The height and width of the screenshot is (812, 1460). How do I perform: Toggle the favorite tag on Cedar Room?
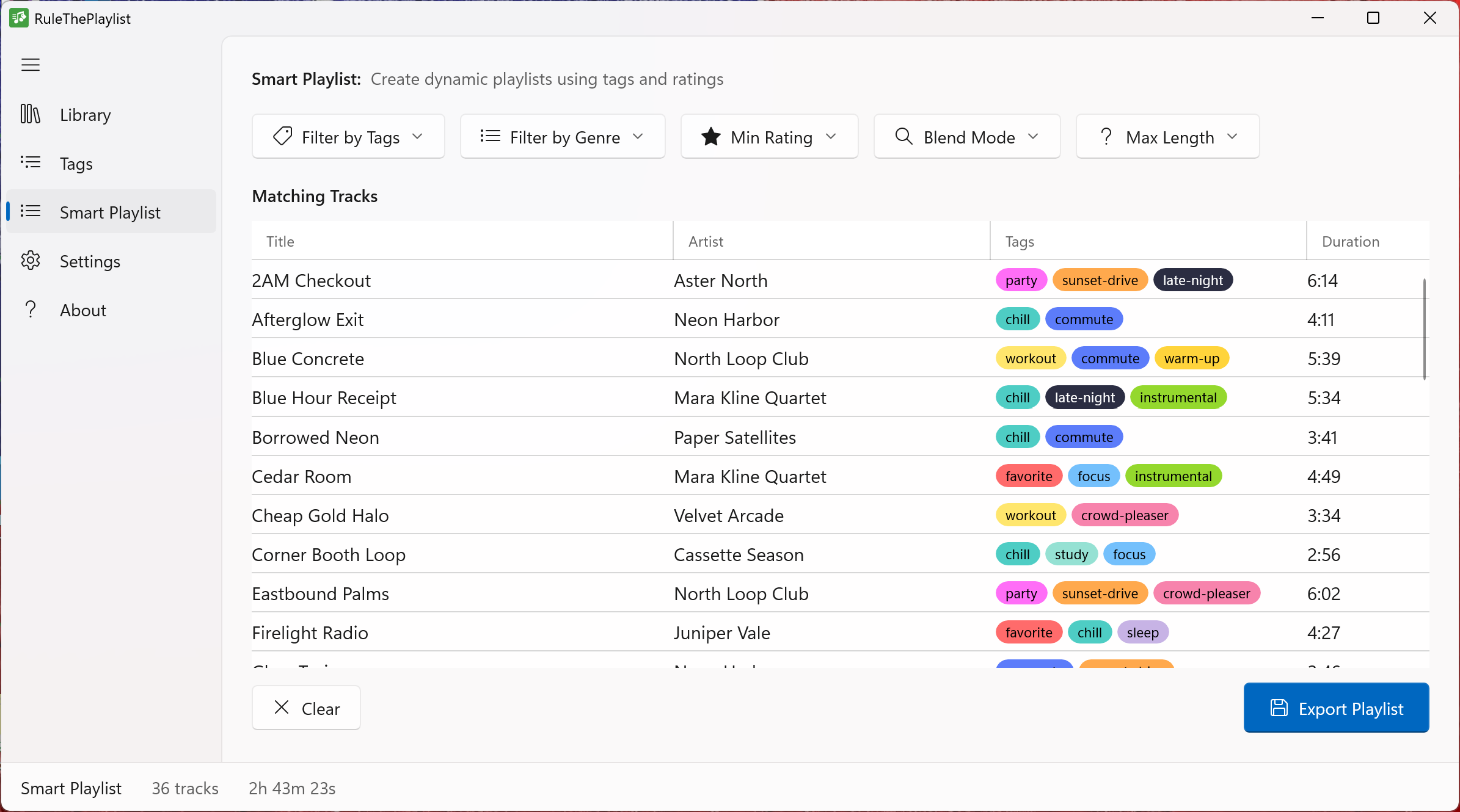coord(1029,476)
